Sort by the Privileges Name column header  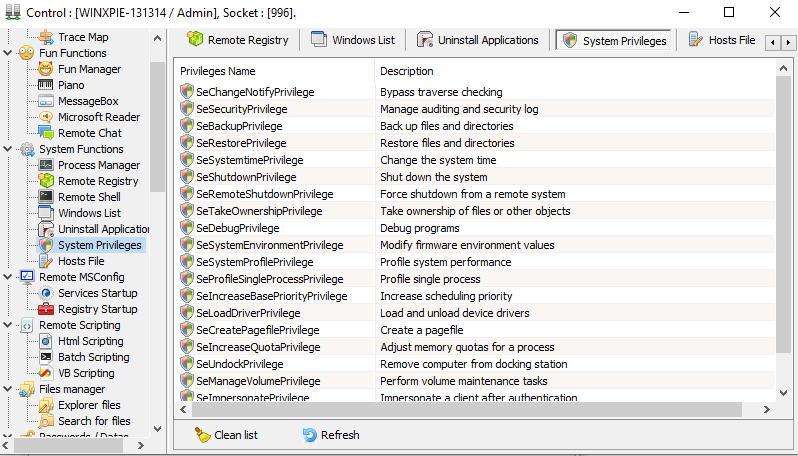pyautogui.click(x=275, y=71)
